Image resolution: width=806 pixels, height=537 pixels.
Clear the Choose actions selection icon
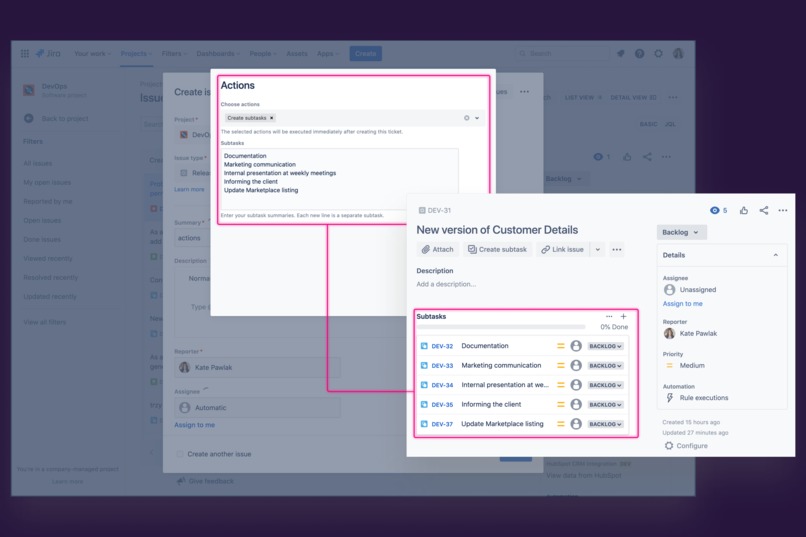pyautogui.click(x=466, y=118)
